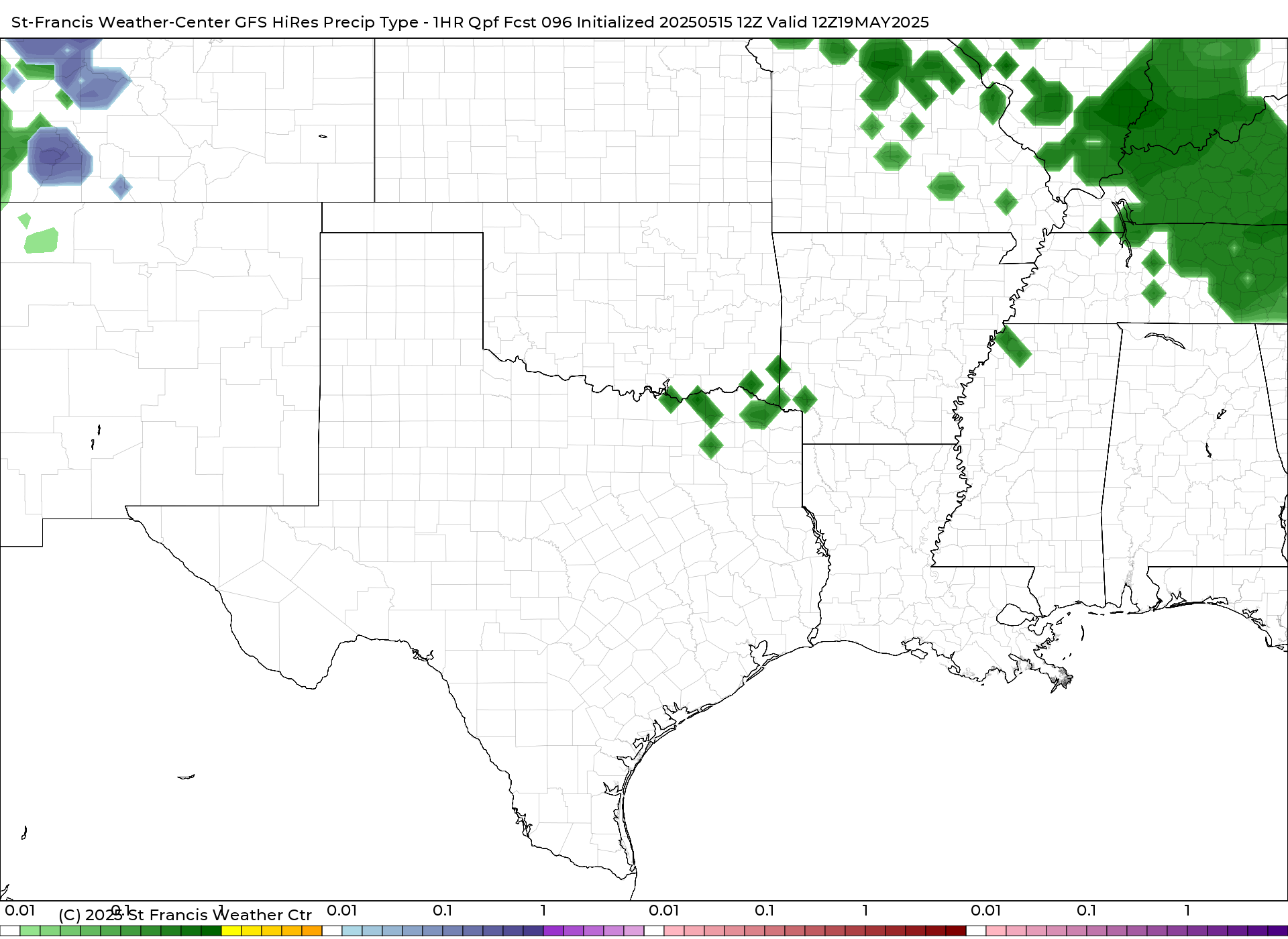The height and width of the screenshot is (939, 1288).
Task: Select the lightest green swatch in the legend
Action: coord(30,931)
